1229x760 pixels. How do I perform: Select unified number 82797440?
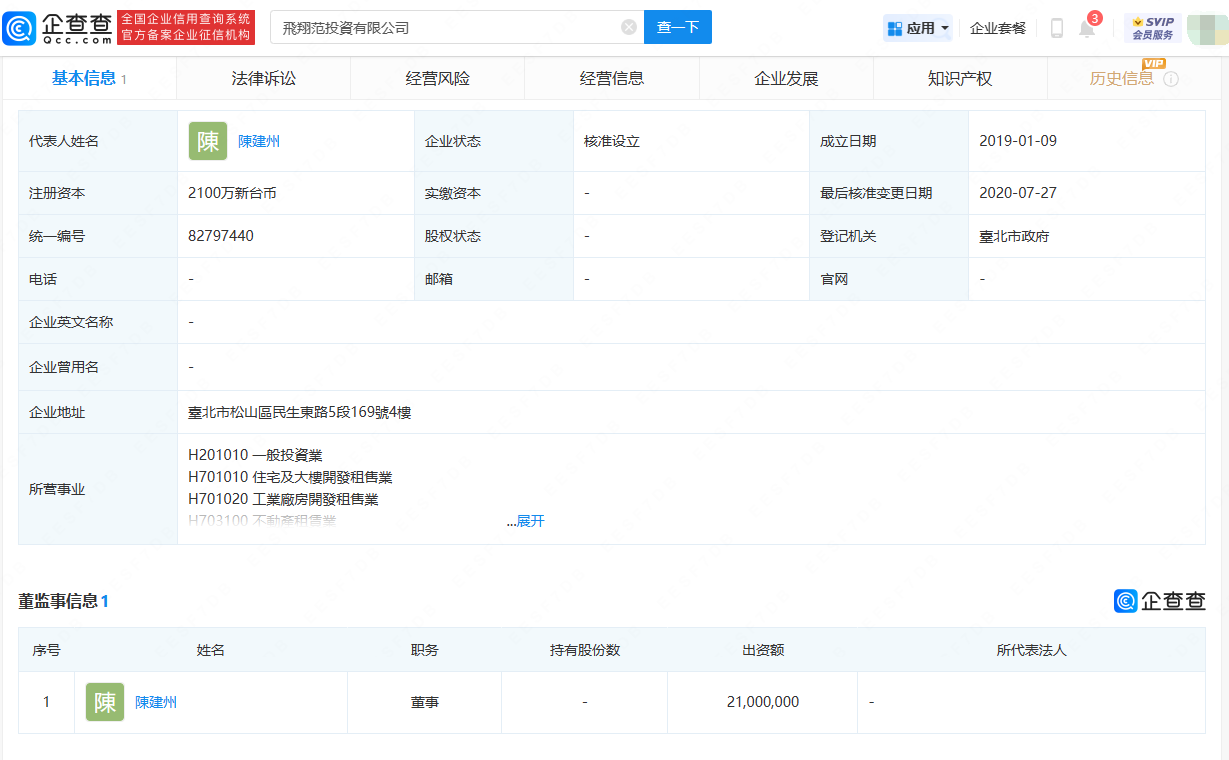click(x=221, y=236)
